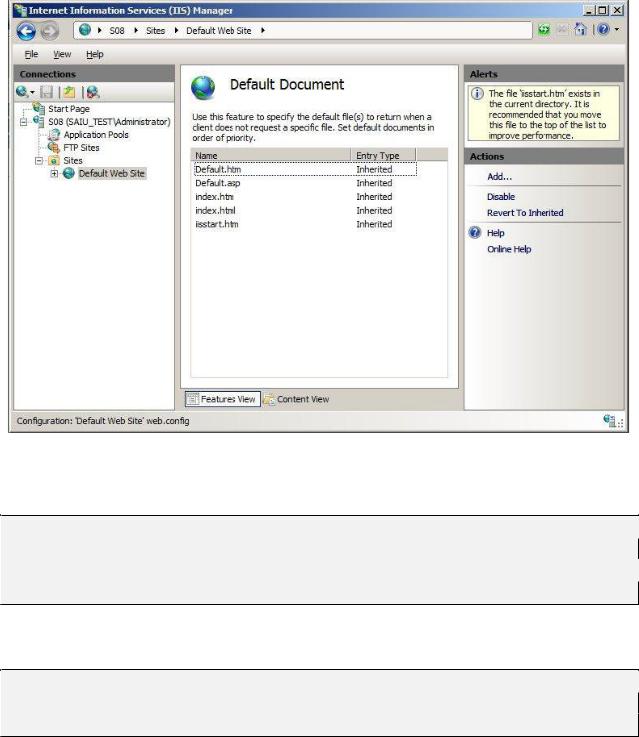Click Revert To Inherited action

[x=525, y=213]
